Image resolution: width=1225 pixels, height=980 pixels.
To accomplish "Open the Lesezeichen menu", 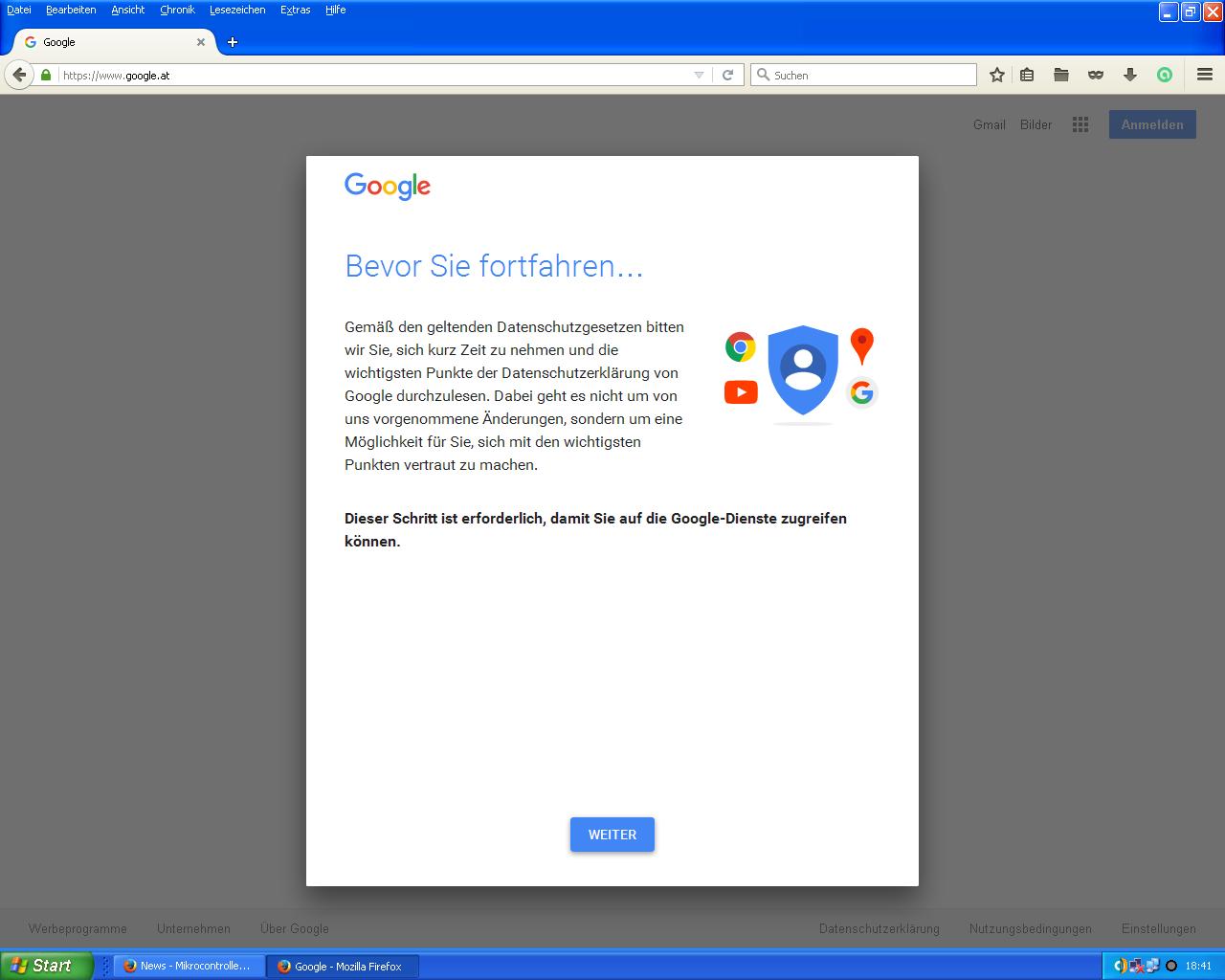I will tap(237, 10).
